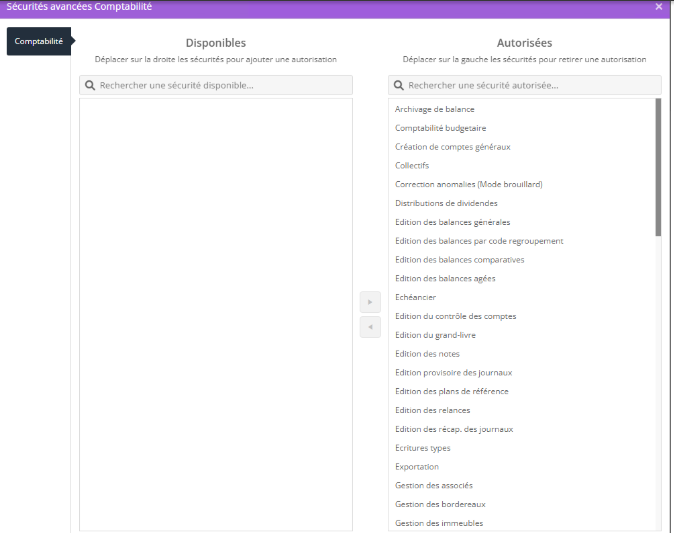This screenshot has height=533, width=674.
Task: Select Comptabilité budgetaire in authorized list
Action: point(440,128)
